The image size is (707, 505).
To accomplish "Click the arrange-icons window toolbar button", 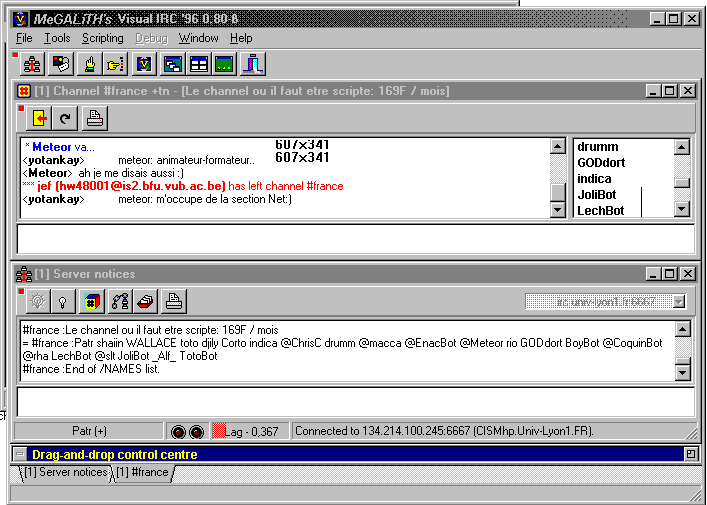I will (225, 64).
